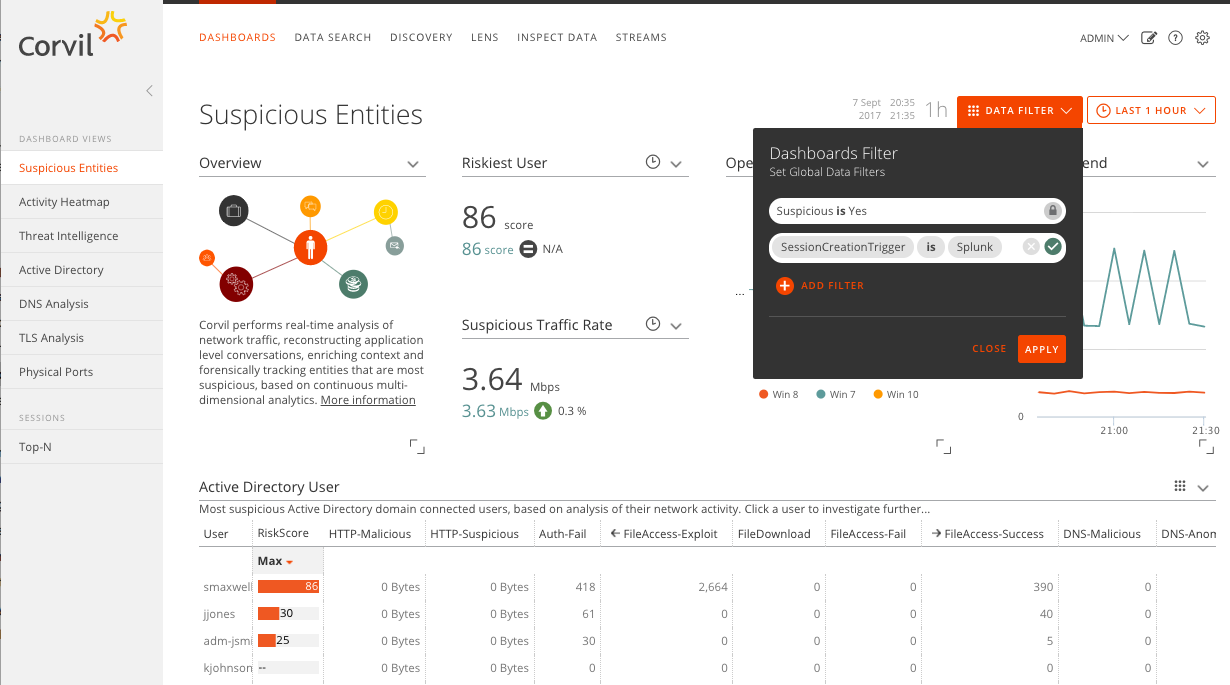Remove the SessionCreationTrigger filter with X
This screenshot has height=685, width=1230.
click(1031, 247)
